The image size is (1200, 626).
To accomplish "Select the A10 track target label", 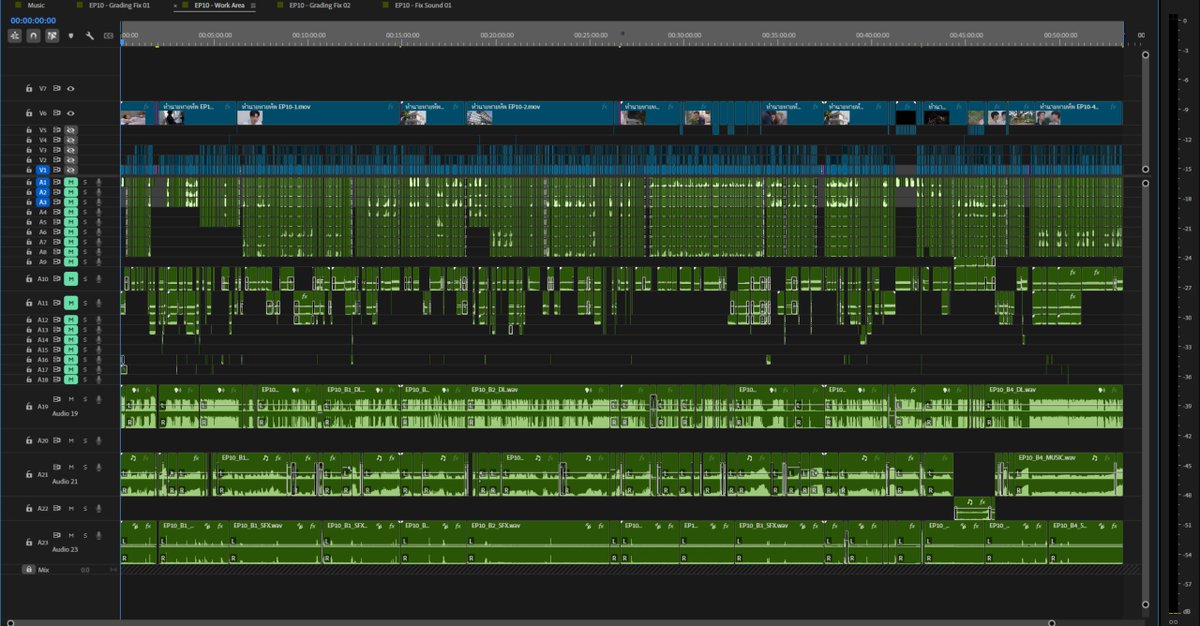I will 43,278.
